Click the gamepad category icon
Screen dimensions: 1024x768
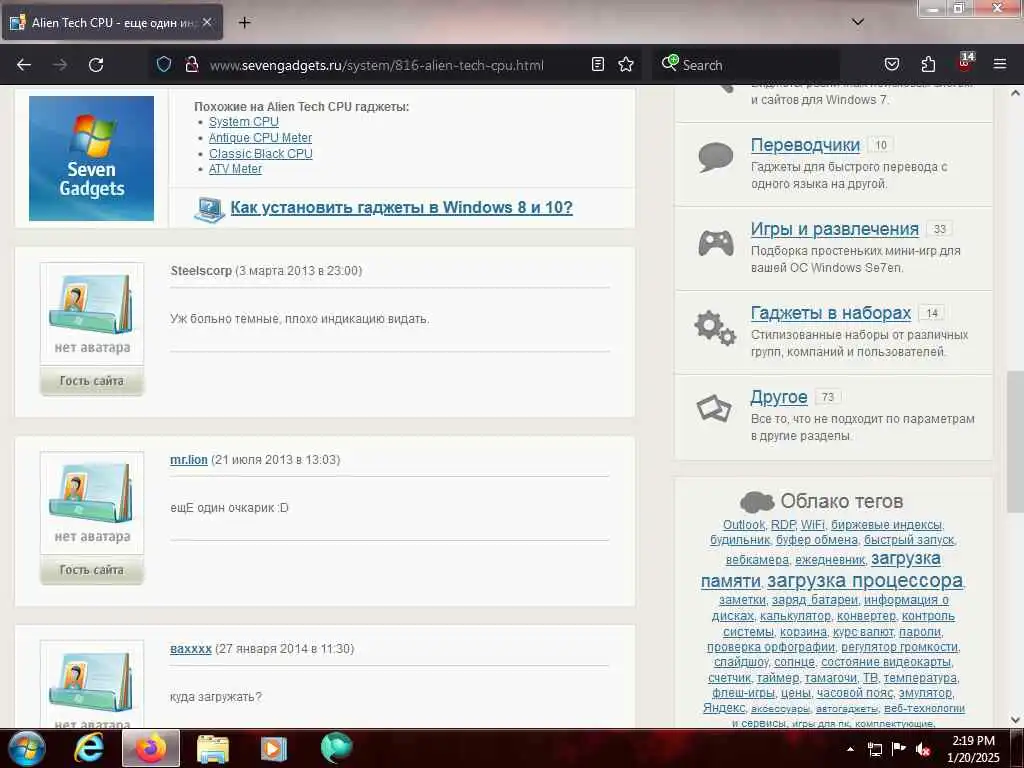point(716,244)
